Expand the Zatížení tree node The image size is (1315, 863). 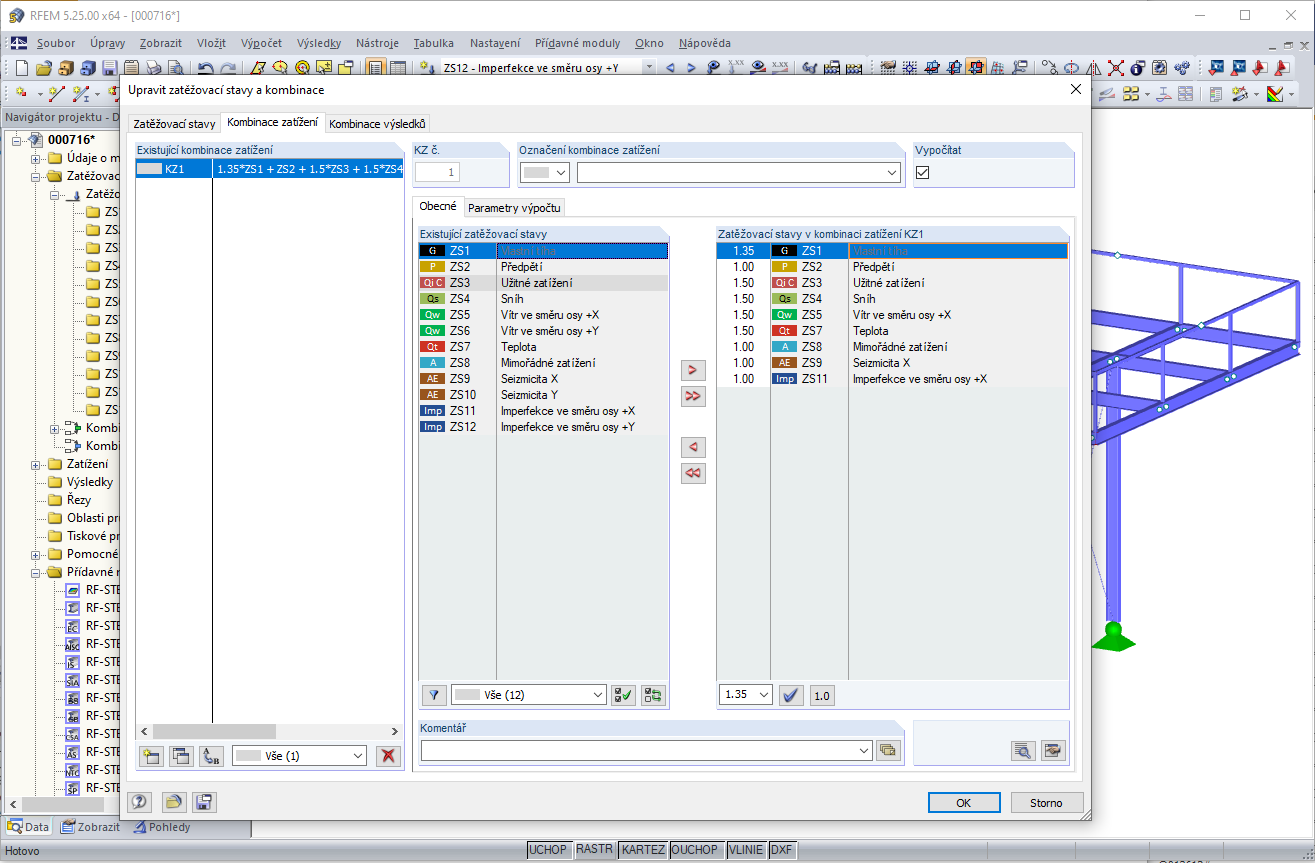pyautogui.click(x=37, y=464)
